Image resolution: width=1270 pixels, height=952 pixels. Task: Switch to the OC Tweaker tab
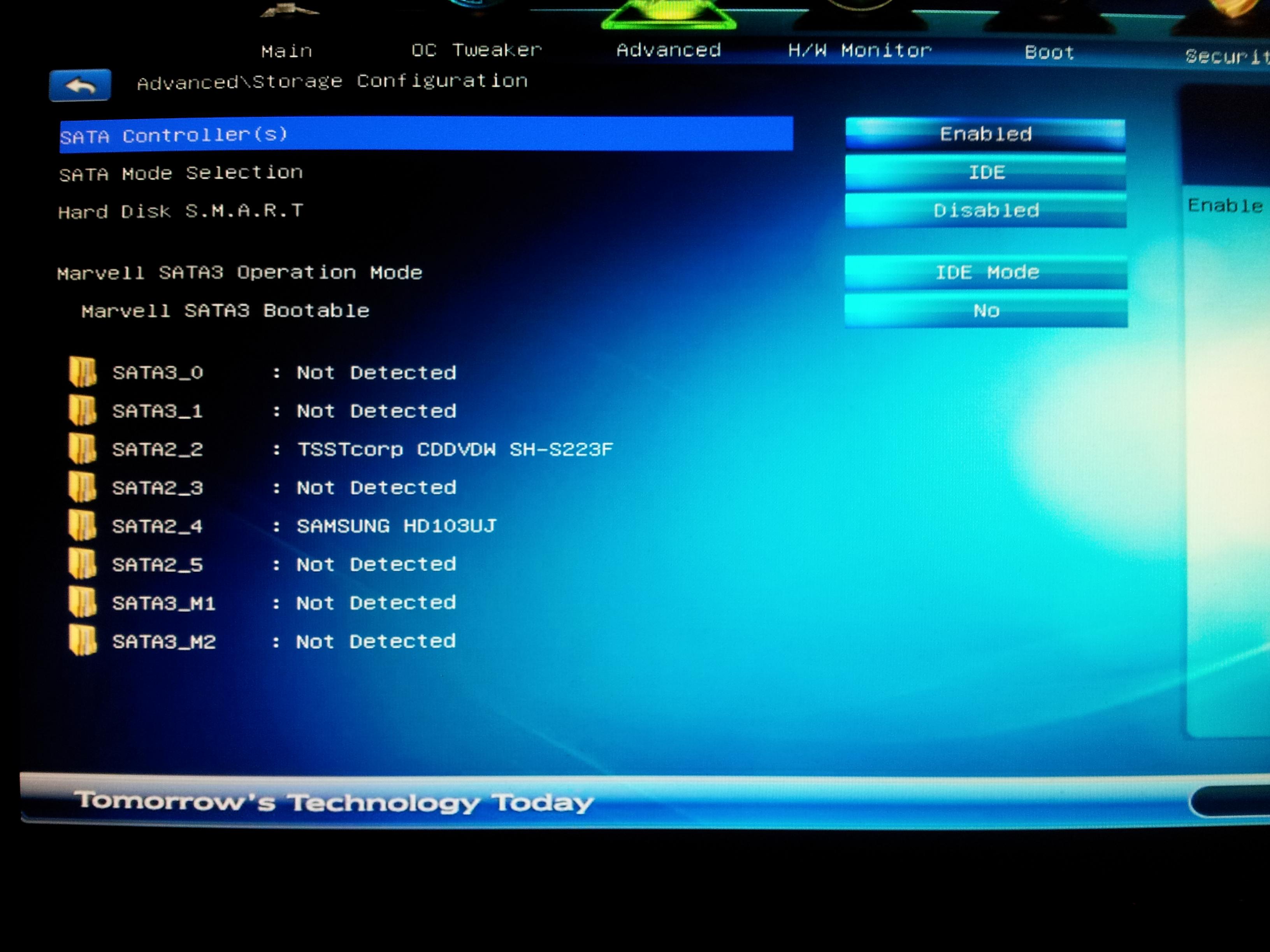(476, 50)
